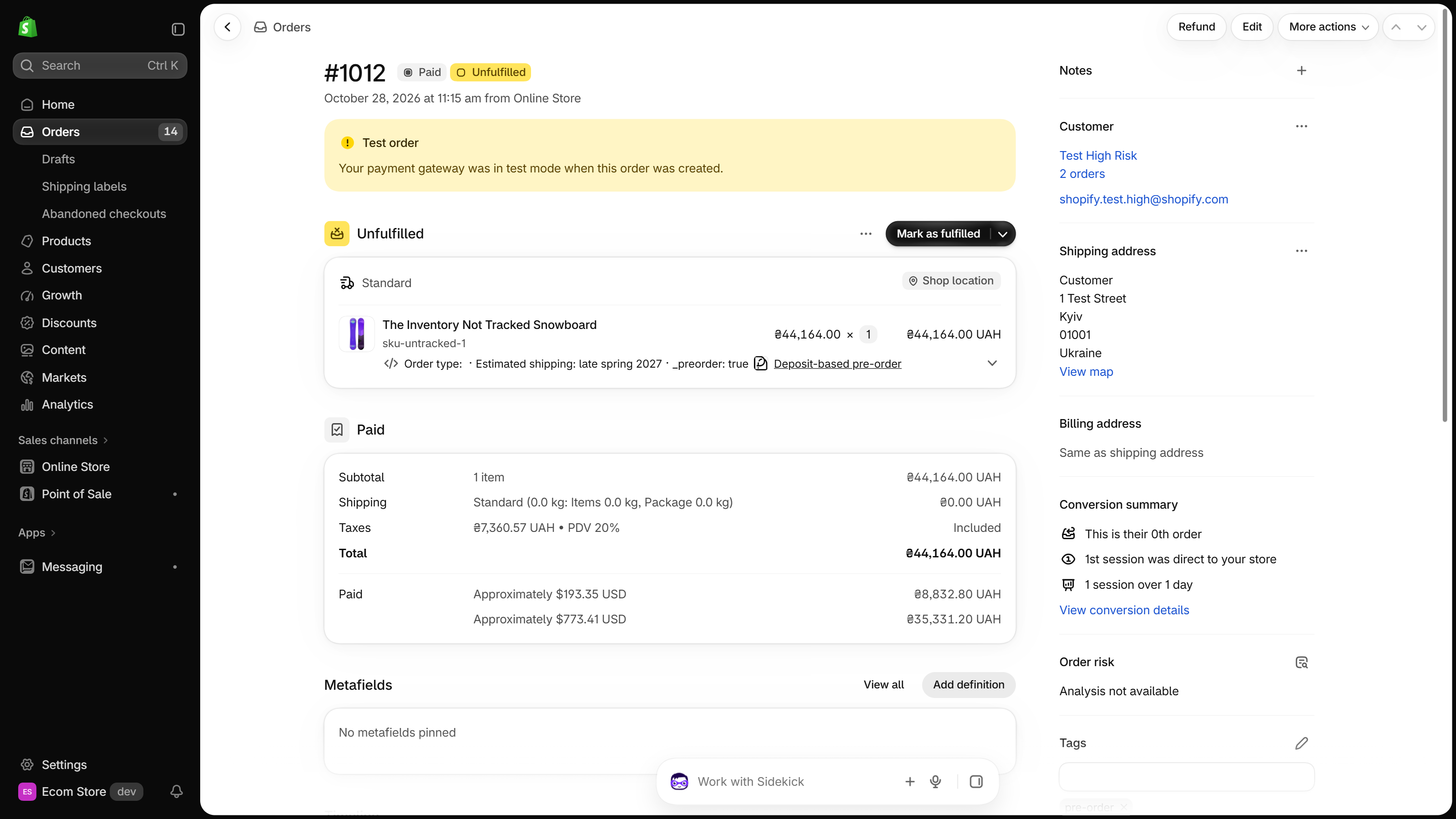Viewport: 1456px width, 819px height.
Task: Open View all metafields
Action: (884, 684)
